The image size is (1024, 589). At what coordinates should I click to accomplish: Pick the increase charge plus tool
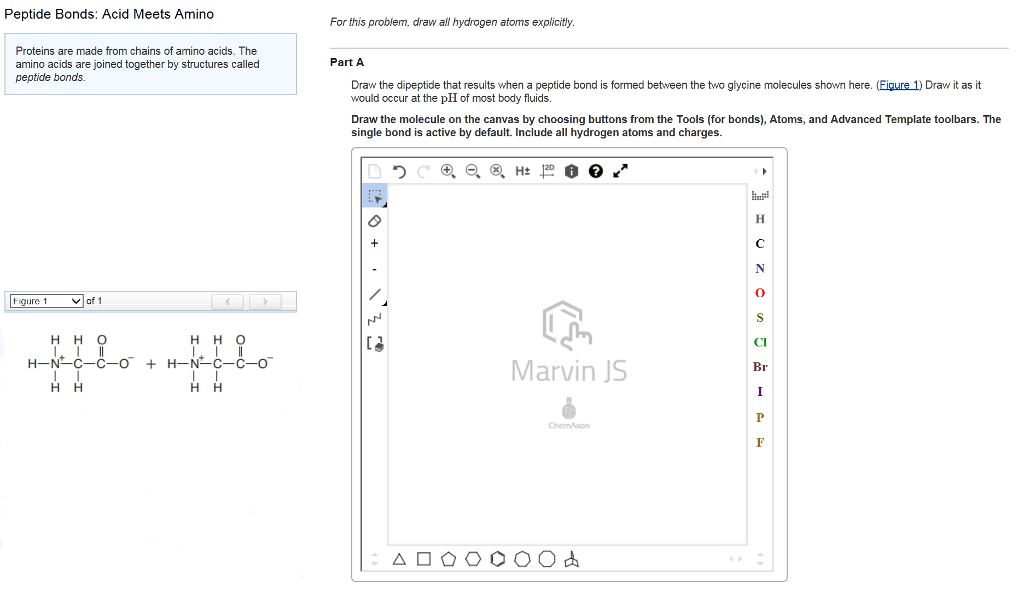tap(374, 244)
